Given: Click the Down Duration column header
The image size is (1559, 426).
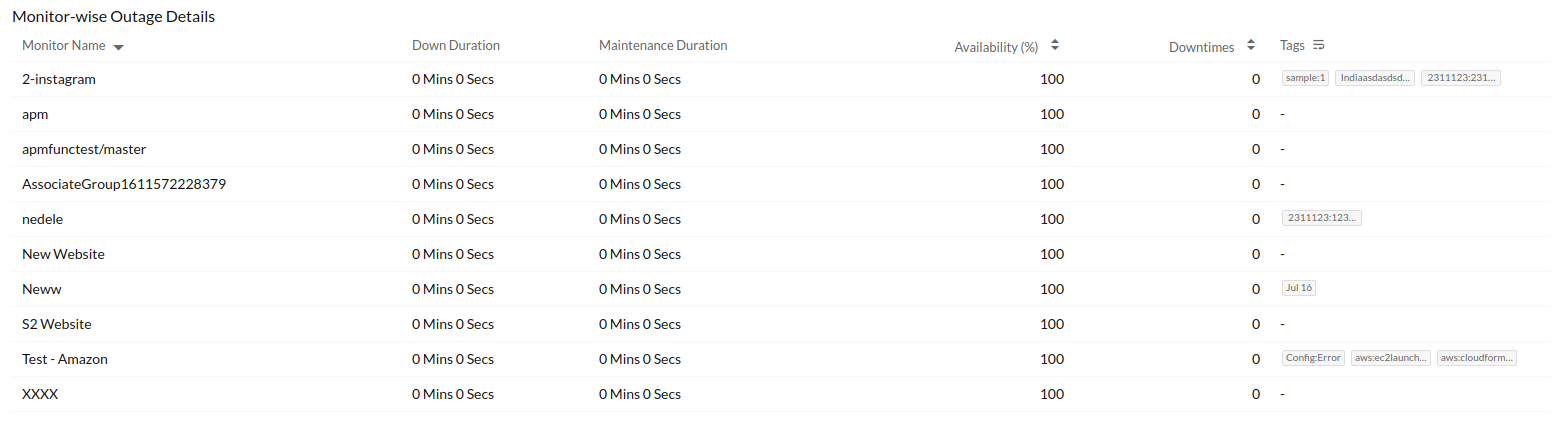Looking at the screenshot, I should tap(455, 46).
